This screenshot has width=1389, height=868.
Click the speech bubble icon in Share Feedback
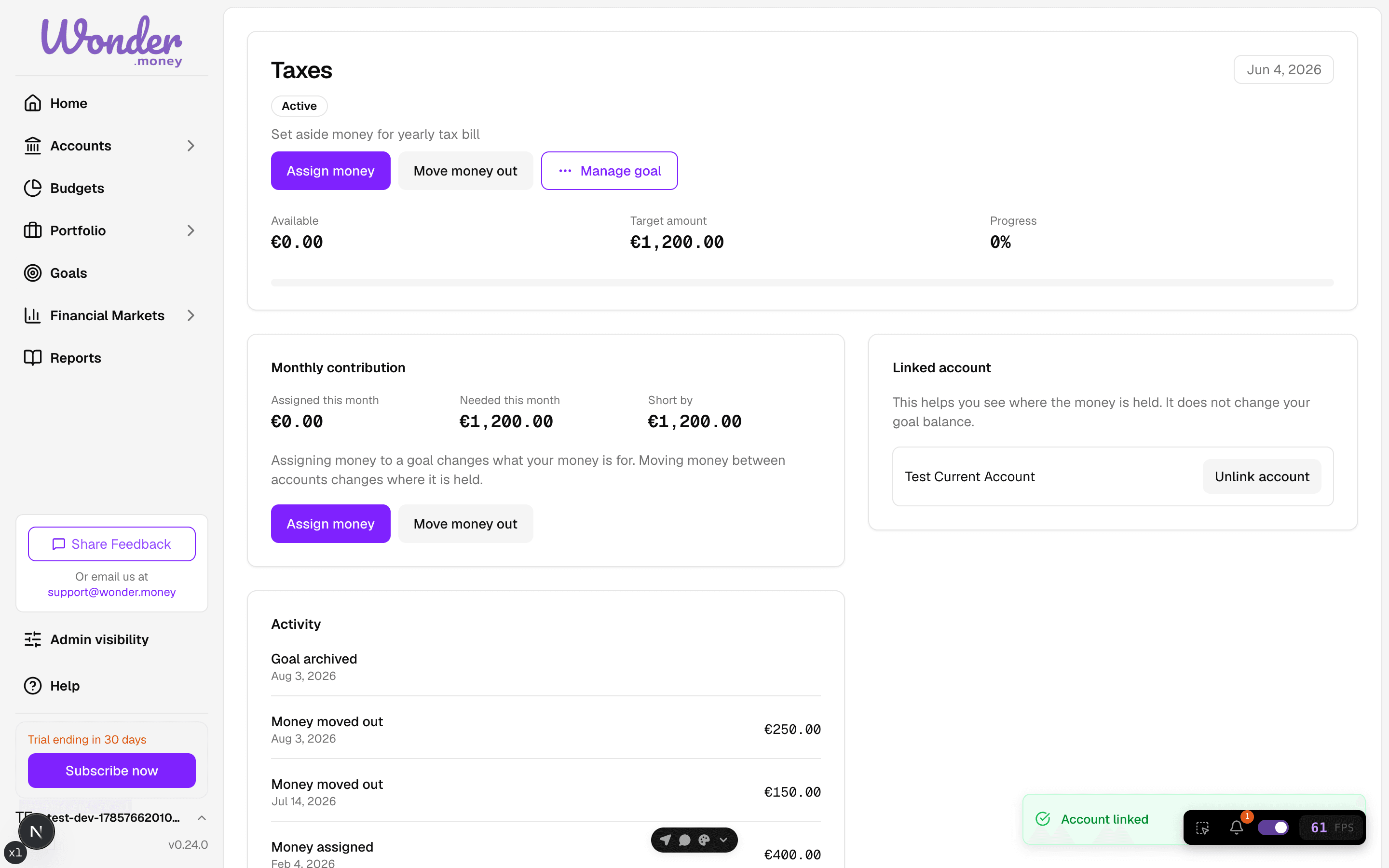coord(58,544)
